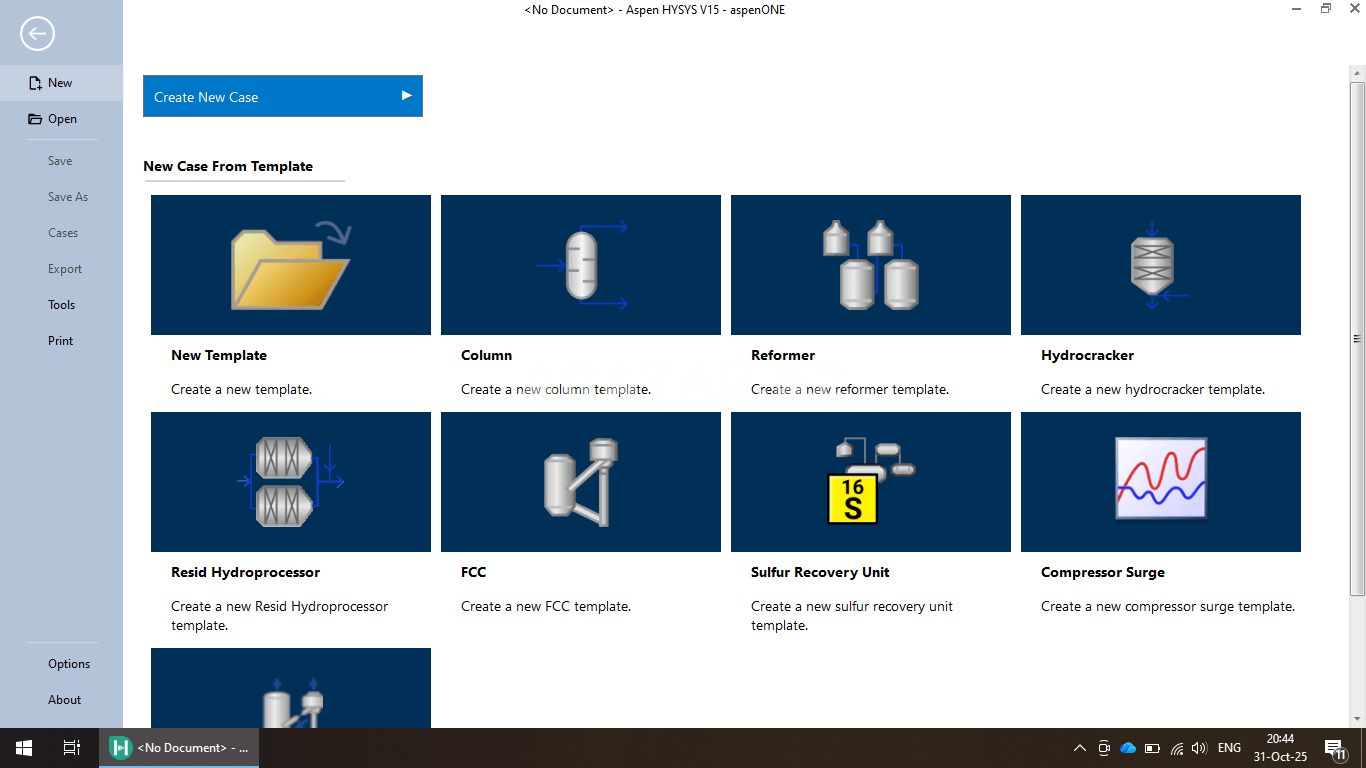Click the vertical scrollbar on the right
The image size is (1366, 768).
[1357, 338]
